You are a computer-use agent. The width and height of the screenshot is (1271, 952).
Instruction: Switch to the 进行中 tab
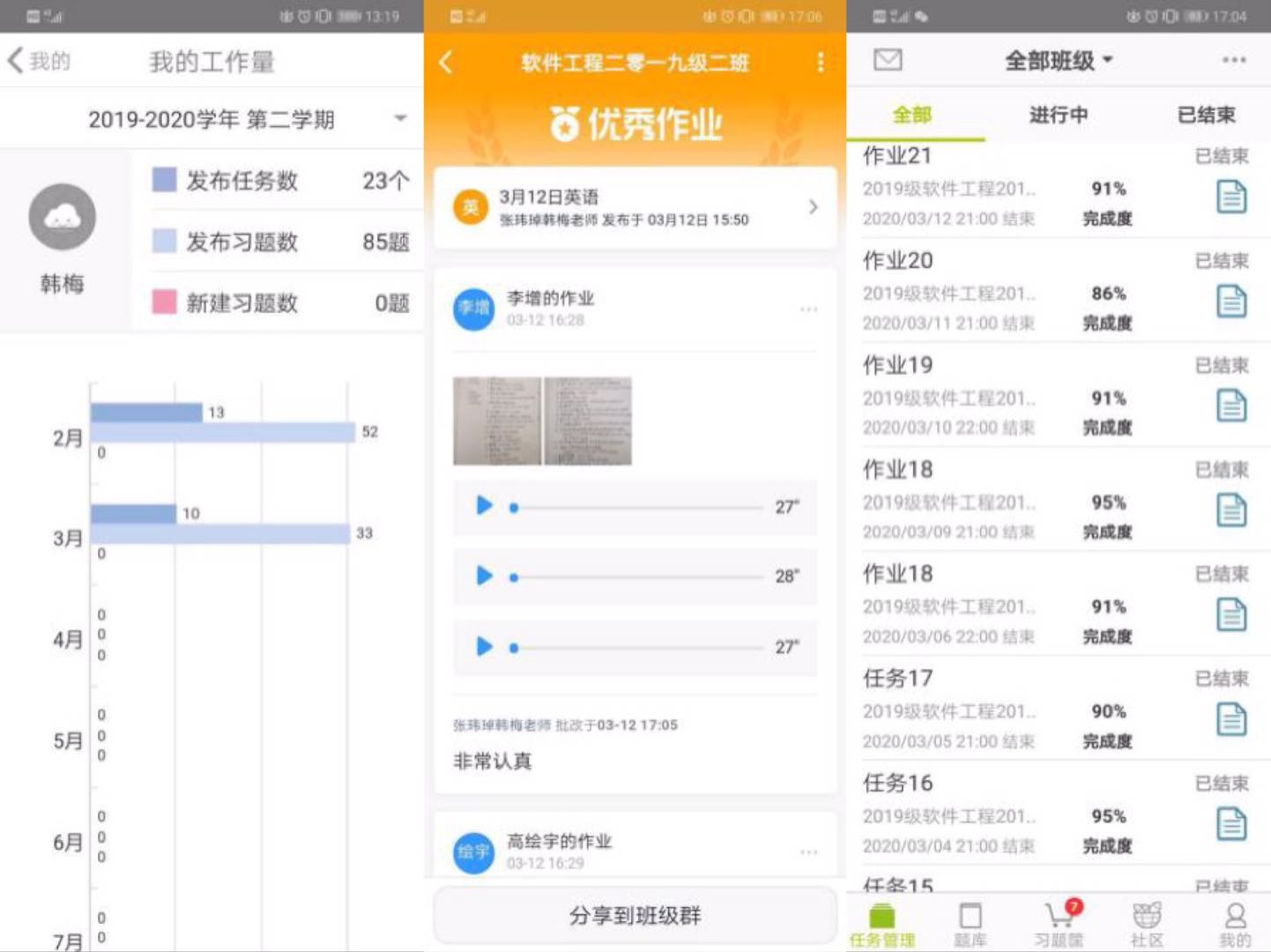click(1059, 115)
